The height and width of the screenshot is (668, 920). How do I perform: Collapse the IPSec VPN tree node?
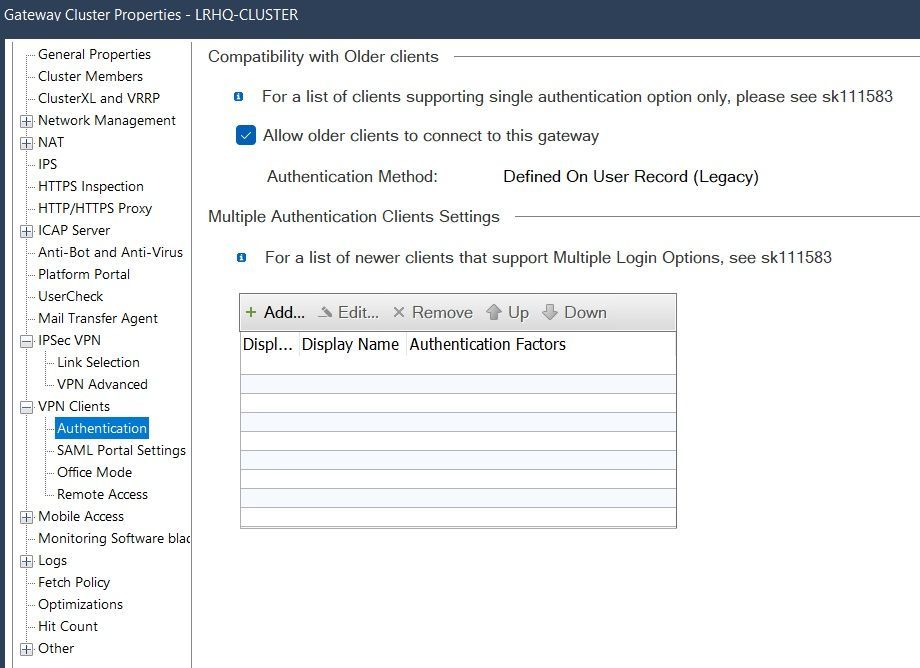pos(26,341)
